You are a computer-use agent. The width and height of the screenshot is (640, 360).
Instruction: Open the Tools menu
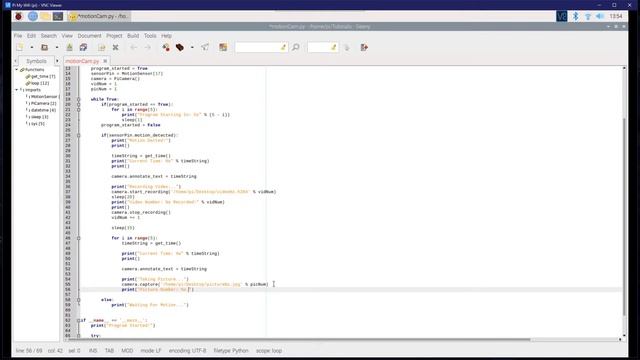coord(150,36)
